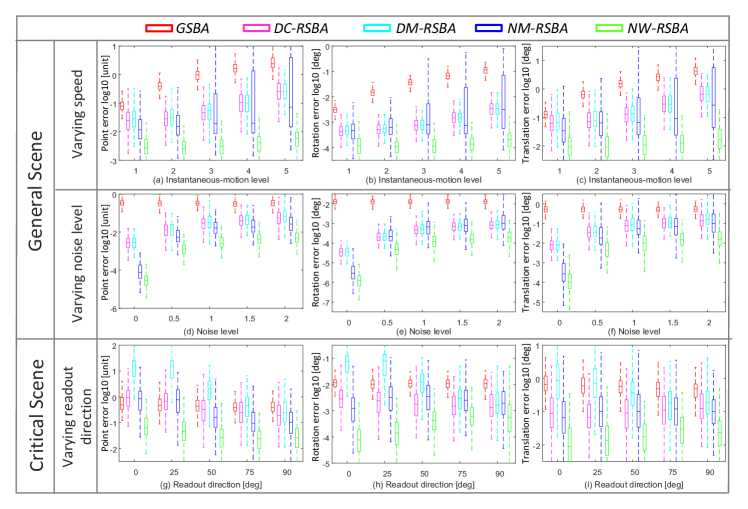This screenshot has height=509, width=748.
Task: Click caption (e) Noise level
Action: (x=423, y=331)
